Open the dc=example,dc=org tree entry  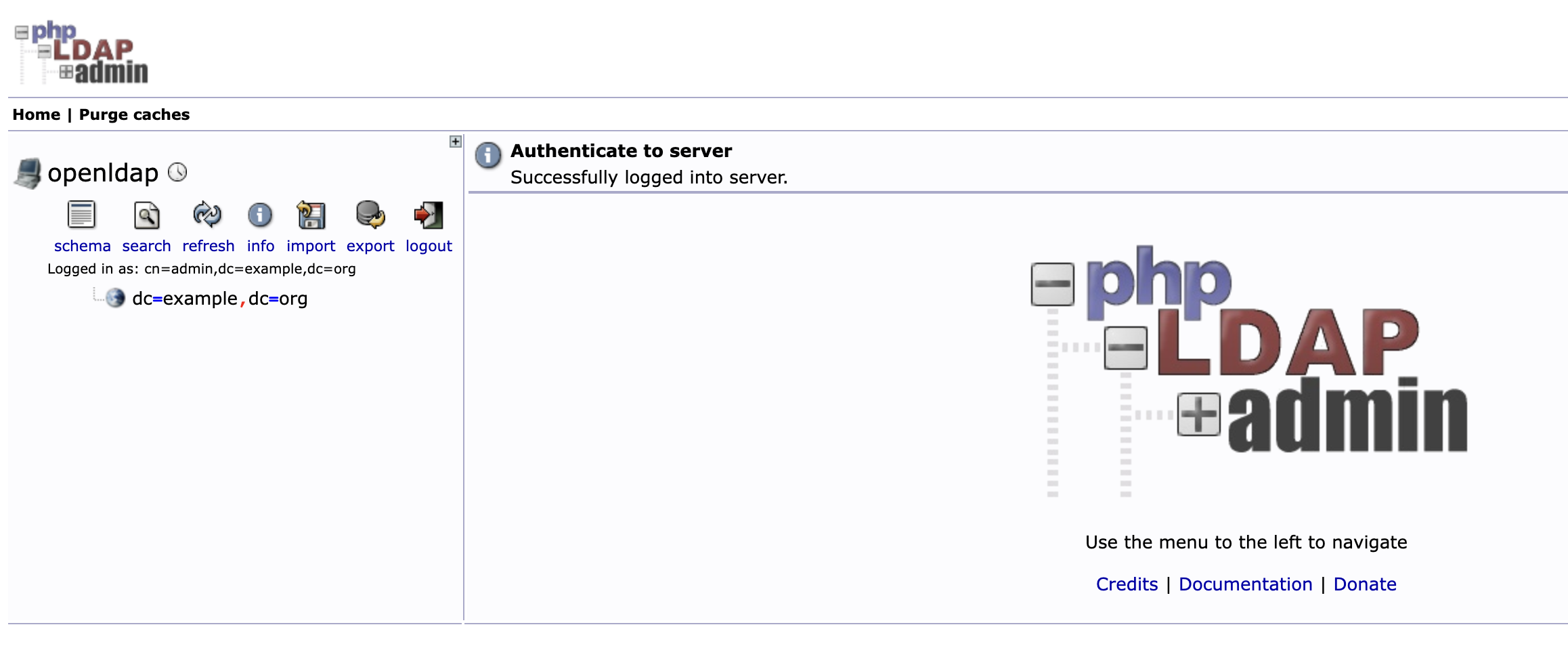tap(220, 299)
